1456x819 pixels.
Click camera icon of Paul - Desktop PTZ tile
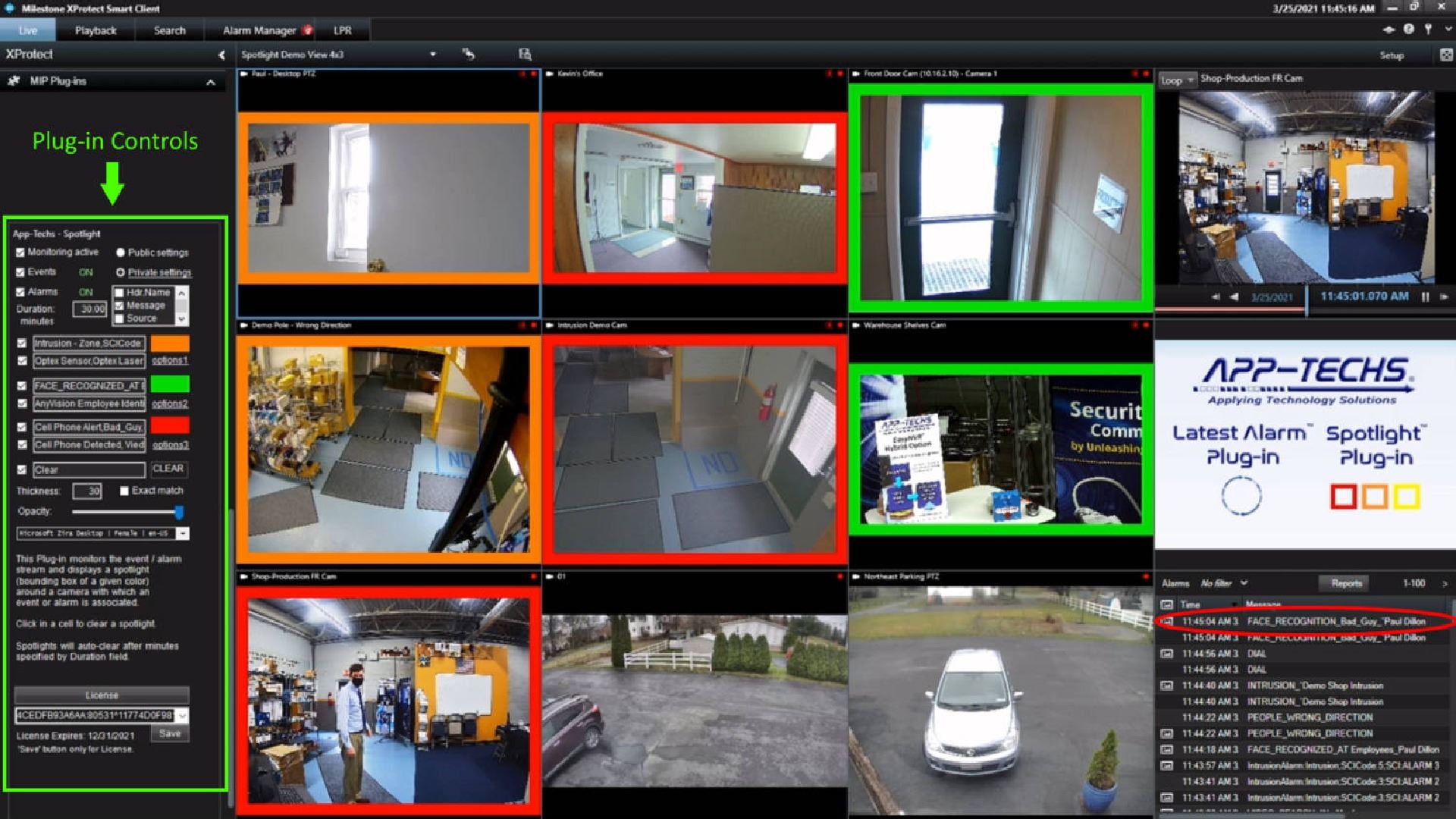[x=244, y=74]
